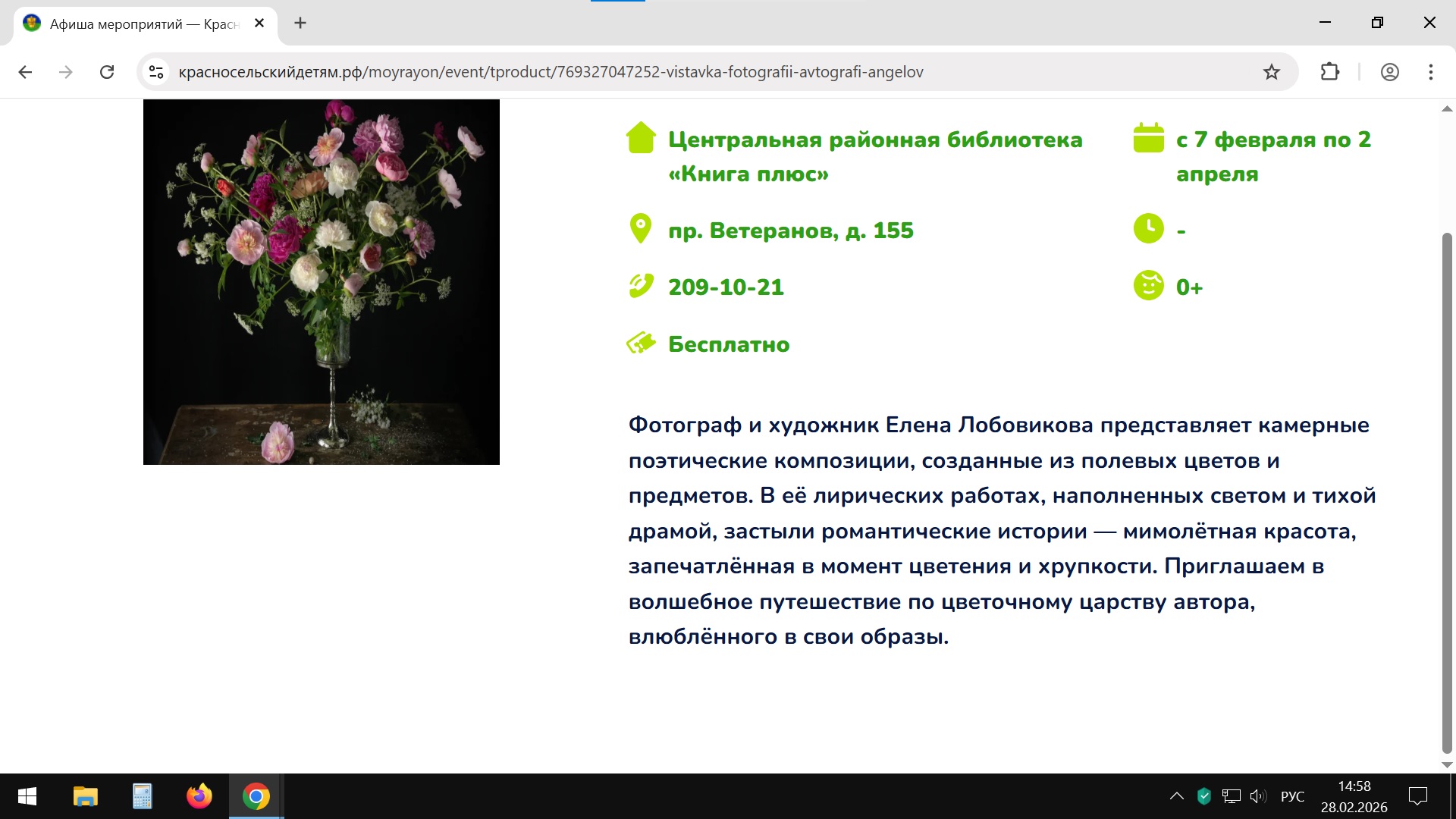Go back with the left arrow icon
The width and height of the screenshot is (1456, 819).
coord(25,72)
